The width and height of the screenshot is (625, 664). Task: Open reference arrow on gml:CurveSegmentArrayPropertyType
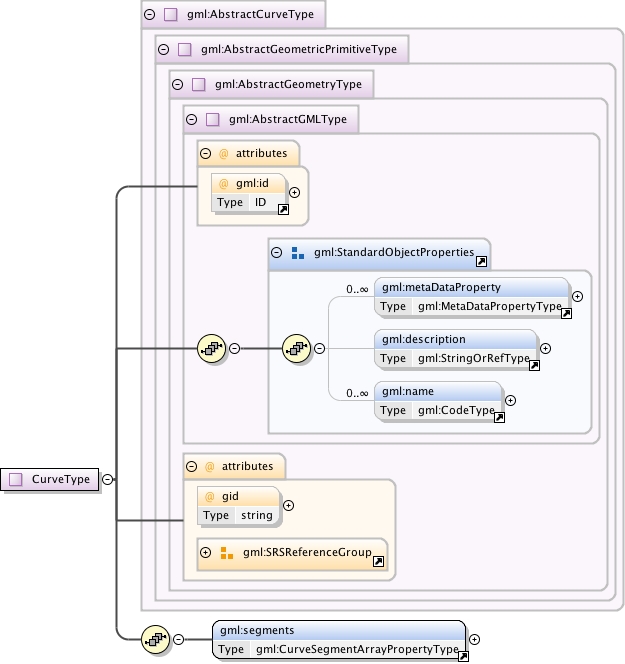(463, 656)
